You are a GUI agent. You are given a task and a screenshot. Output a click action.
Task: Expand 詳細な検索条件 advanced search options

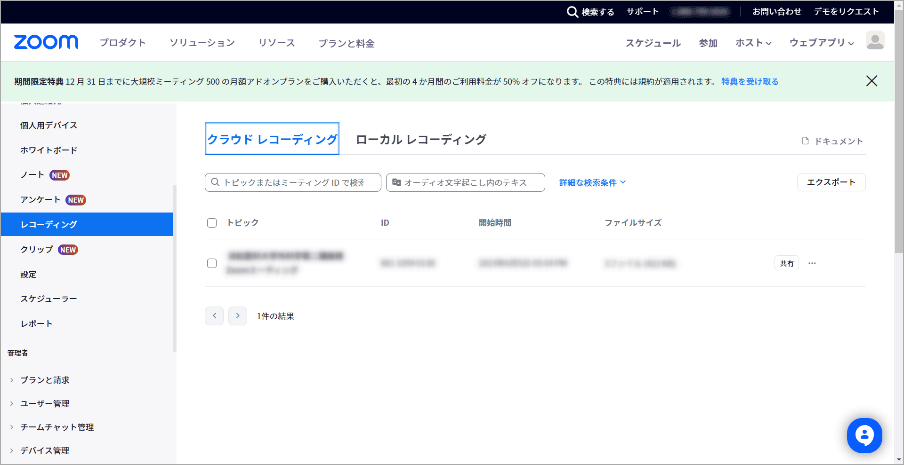[592, 183]
